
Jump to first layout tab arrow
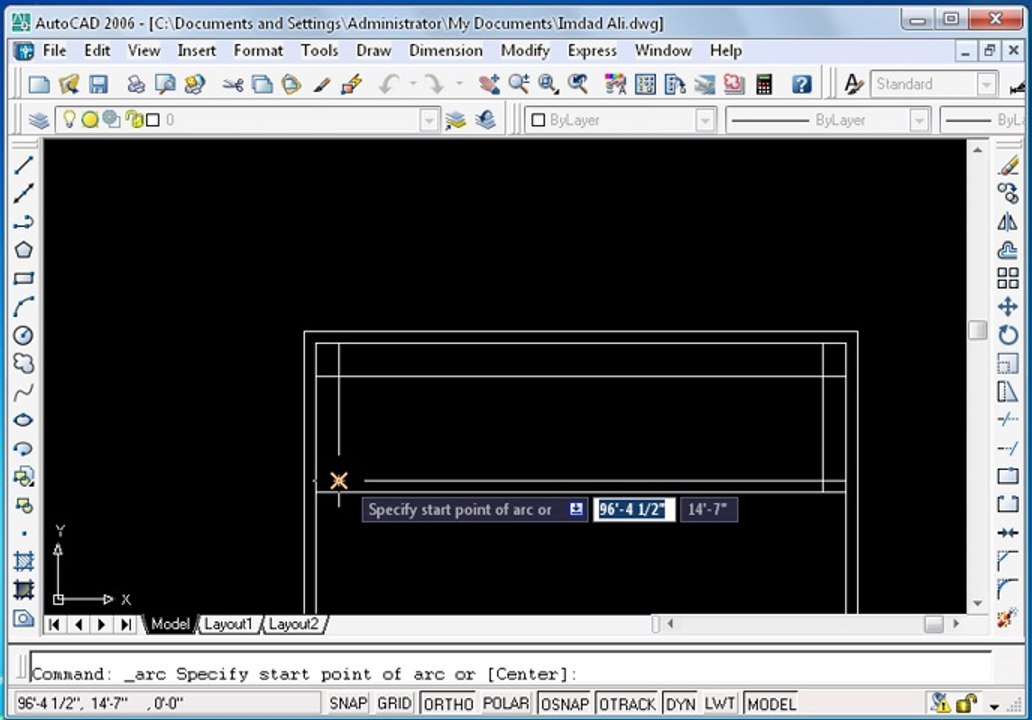point(55,624)
